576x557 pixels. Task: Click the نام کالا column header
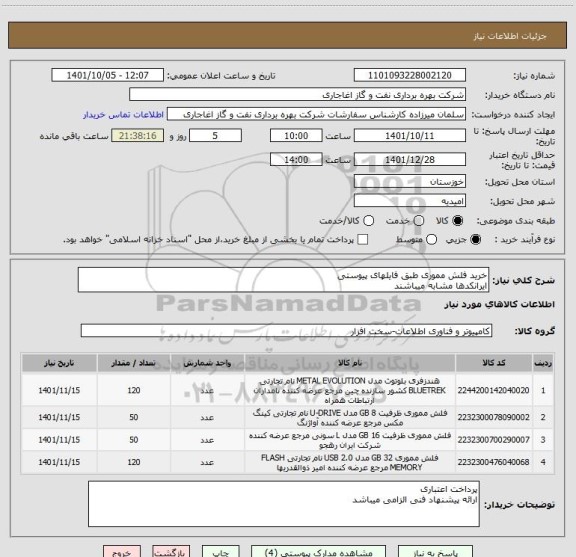[x=350, y=363]
